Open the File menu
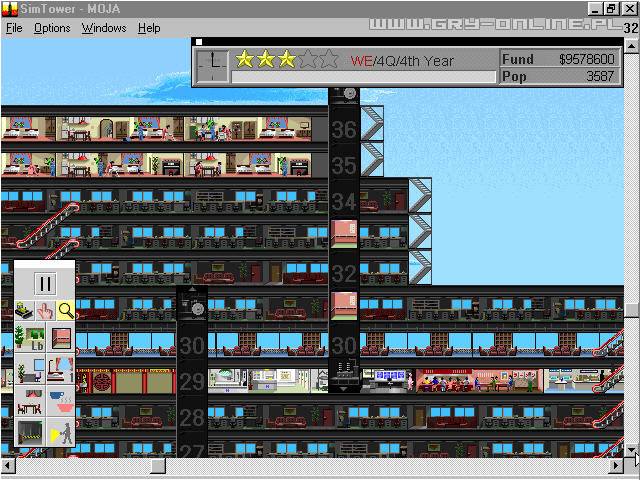Image resolution: width=640 pixels, height=480 pixels. (14, 28)
